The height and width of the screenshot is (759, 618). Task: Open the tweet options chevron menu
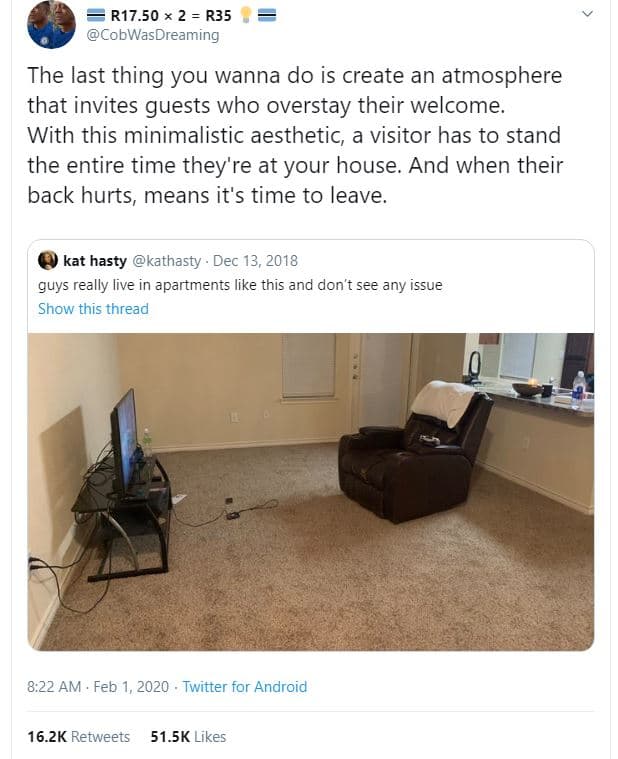[x=587, y=14]
